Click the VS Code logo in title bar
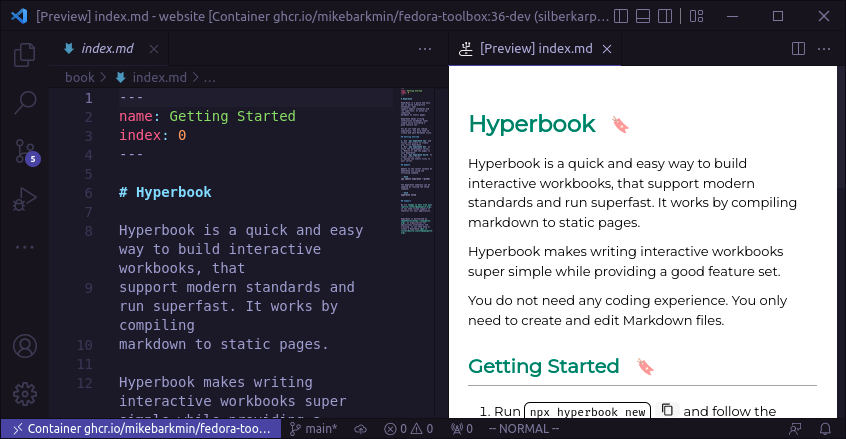Viewport: 846px width, 439px height. click(x=19, y=16)
